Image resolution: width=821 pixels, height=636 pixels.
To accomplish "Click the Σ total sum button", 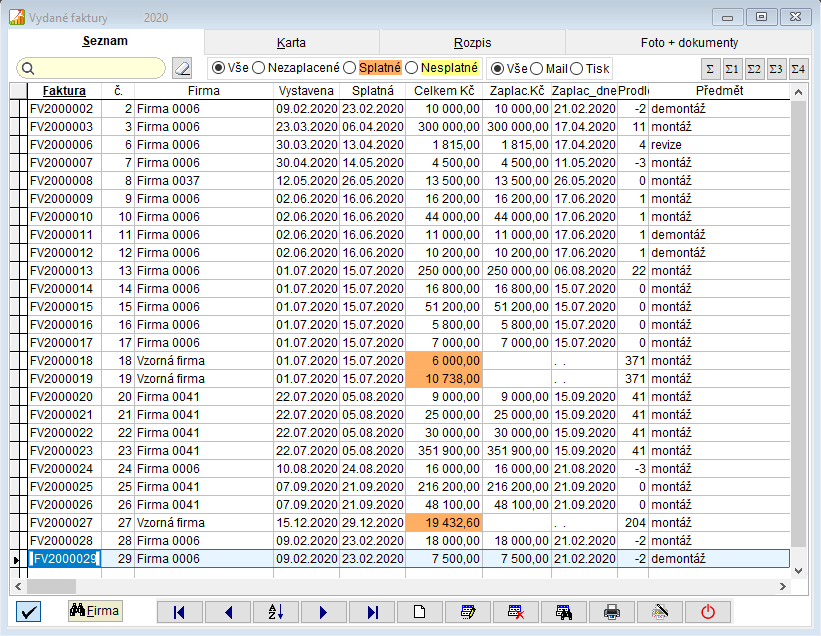I will coord(710,69).
